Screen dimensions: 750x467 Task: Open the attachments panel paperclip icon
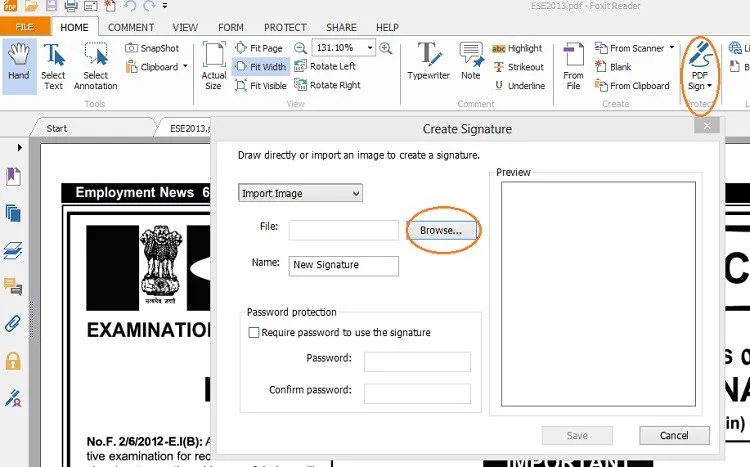[13, 323]
